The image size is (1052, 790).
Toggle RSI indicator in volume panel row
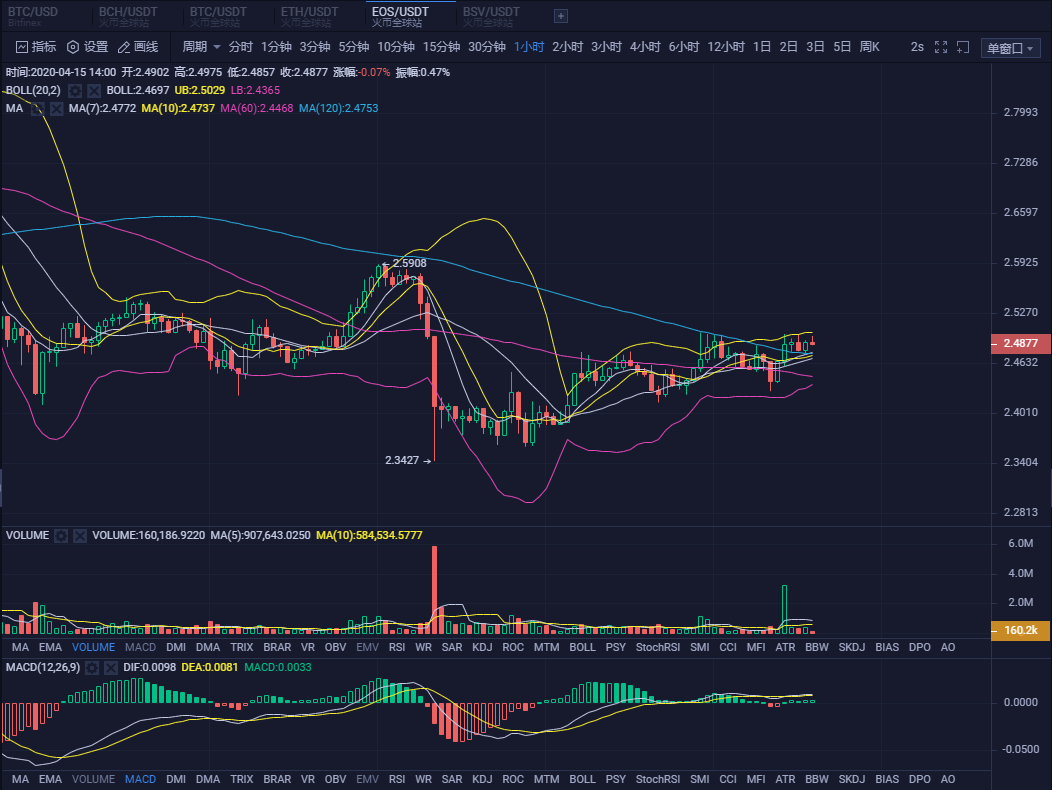point(397,647)
